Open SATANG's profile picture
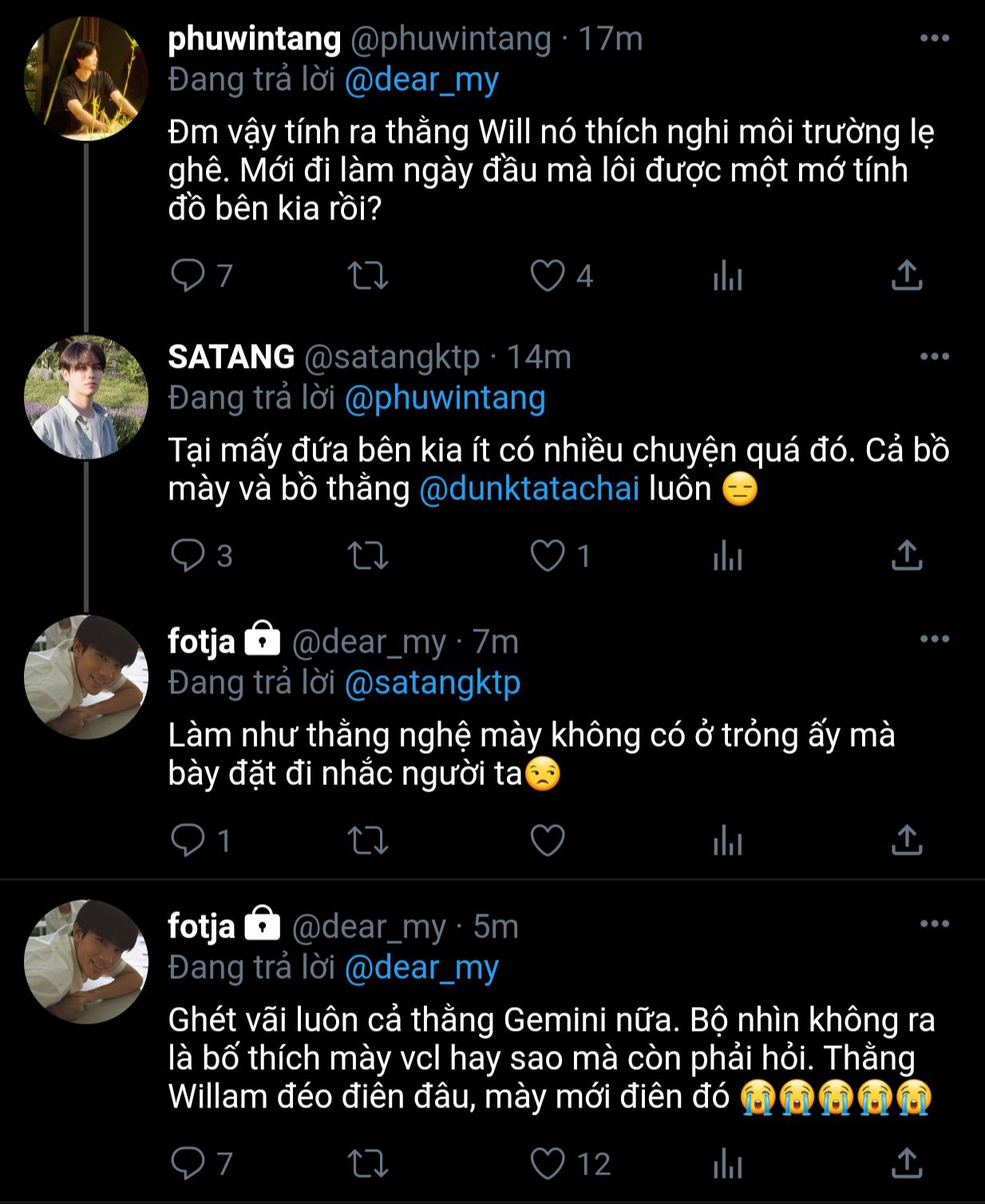Image resolution: width=985 pixels, height=1204 pixels. pos(86,397)
